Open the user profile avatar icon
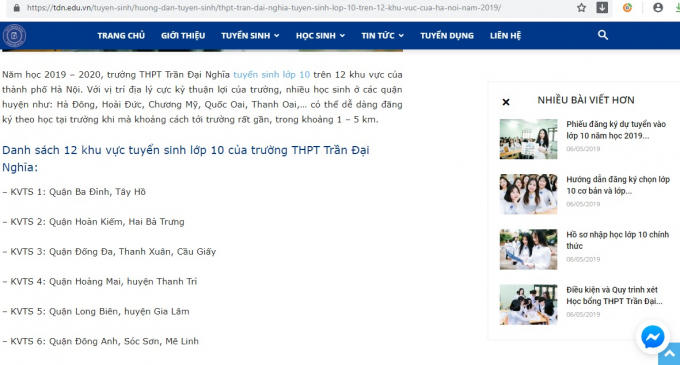This screenshot has height=365, width=680. click(658, 7)
